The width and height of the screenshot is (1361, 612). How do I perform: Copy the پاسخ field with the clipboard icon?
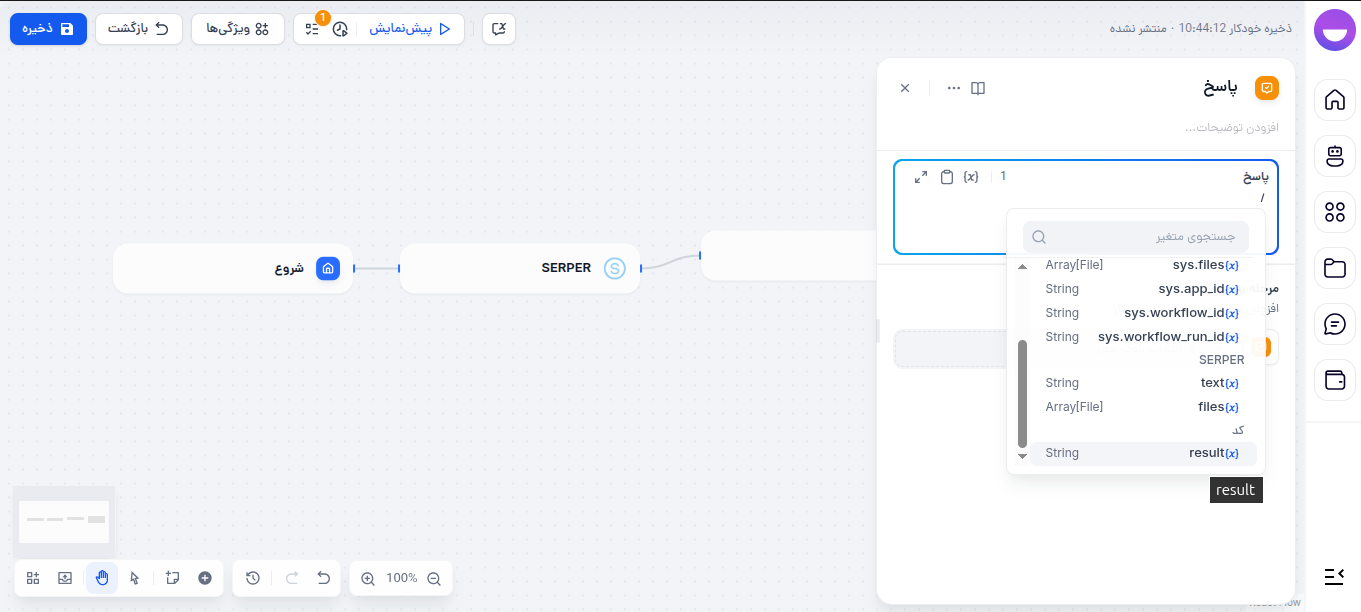coord(946,176)
